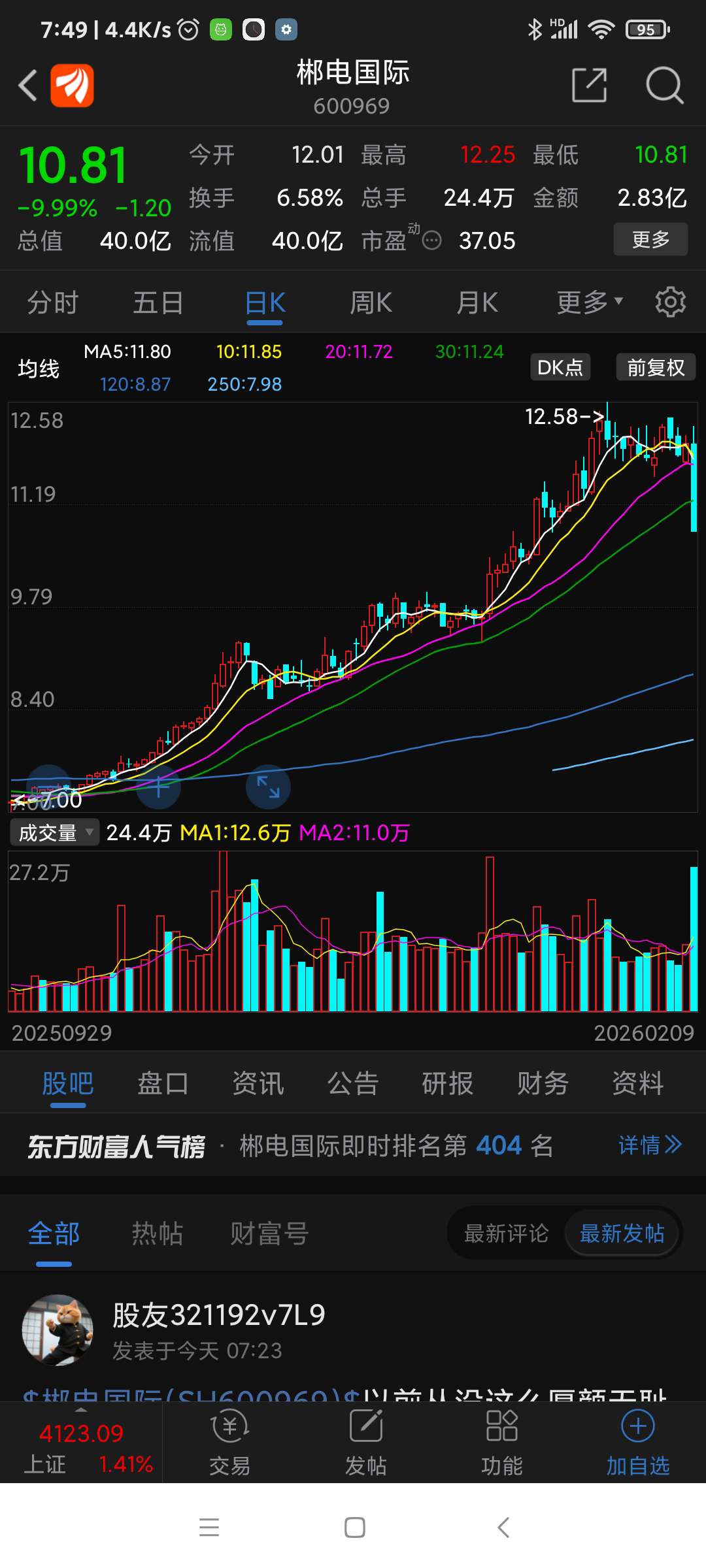The image size is (706, 1568).
Task: Tap the MA5:11.80 value
Action: (x=127, y=351)
